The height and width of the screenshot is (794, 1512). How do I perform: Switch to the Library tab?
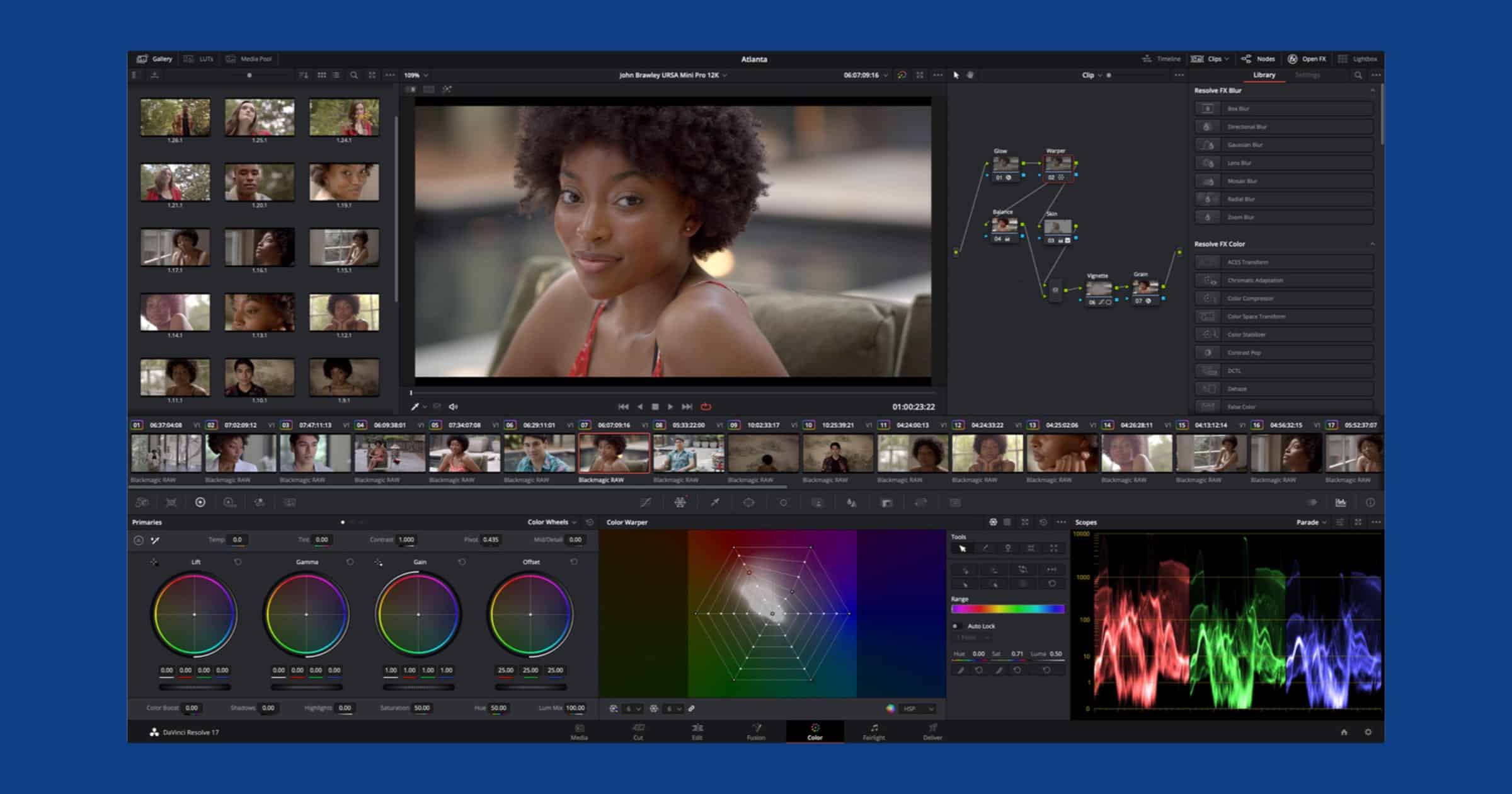click(1264, 75)
